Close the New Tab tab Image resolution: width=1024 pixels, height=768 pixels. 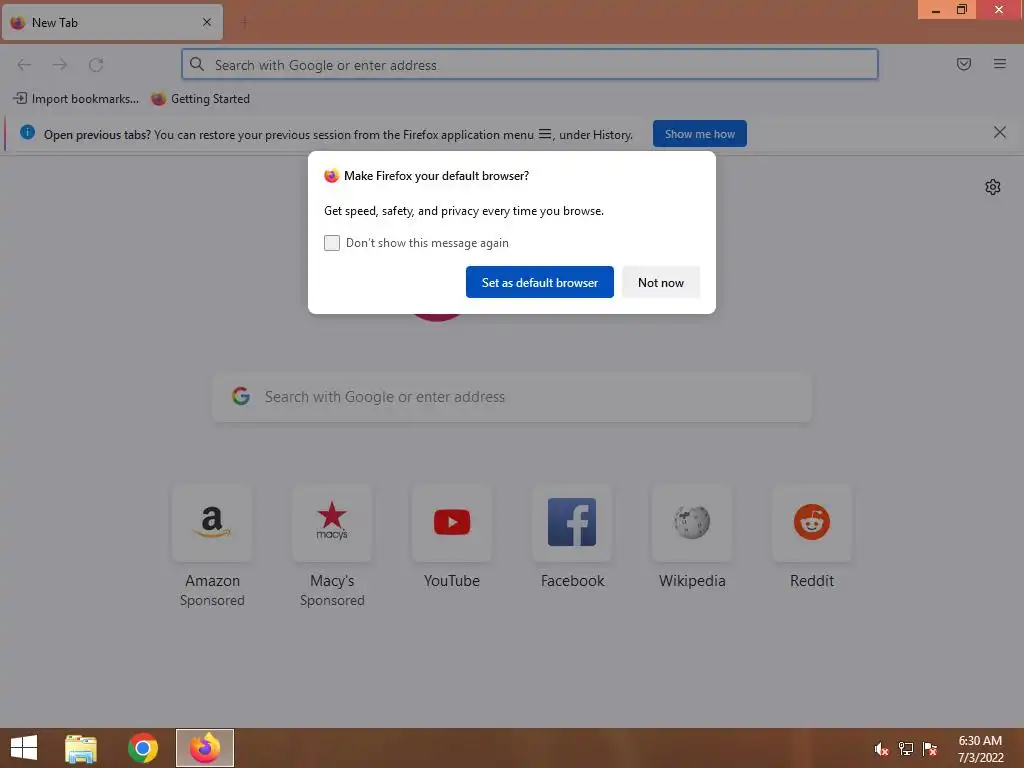coord(207,22)
